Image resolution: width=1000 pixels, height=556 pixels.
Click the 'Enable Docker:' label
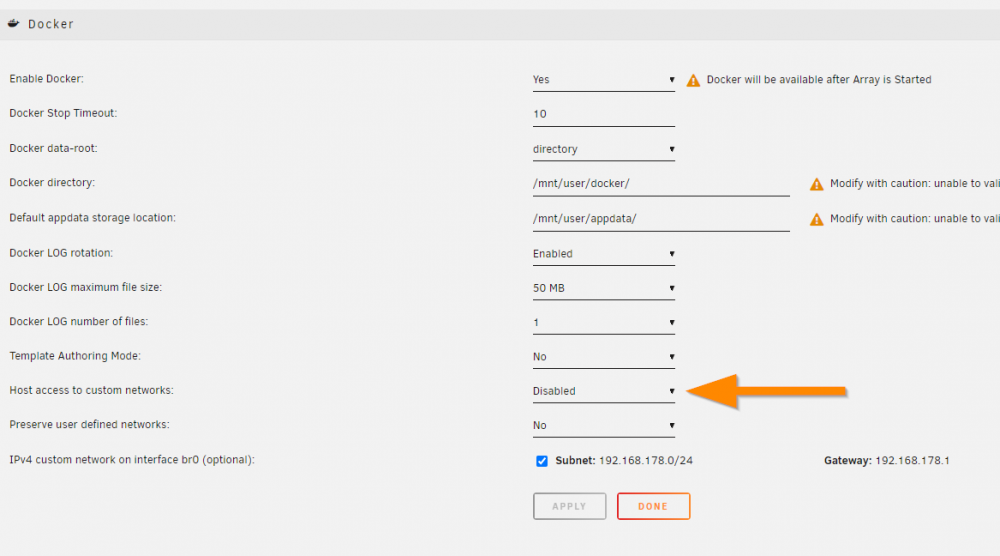pos(47,79)
